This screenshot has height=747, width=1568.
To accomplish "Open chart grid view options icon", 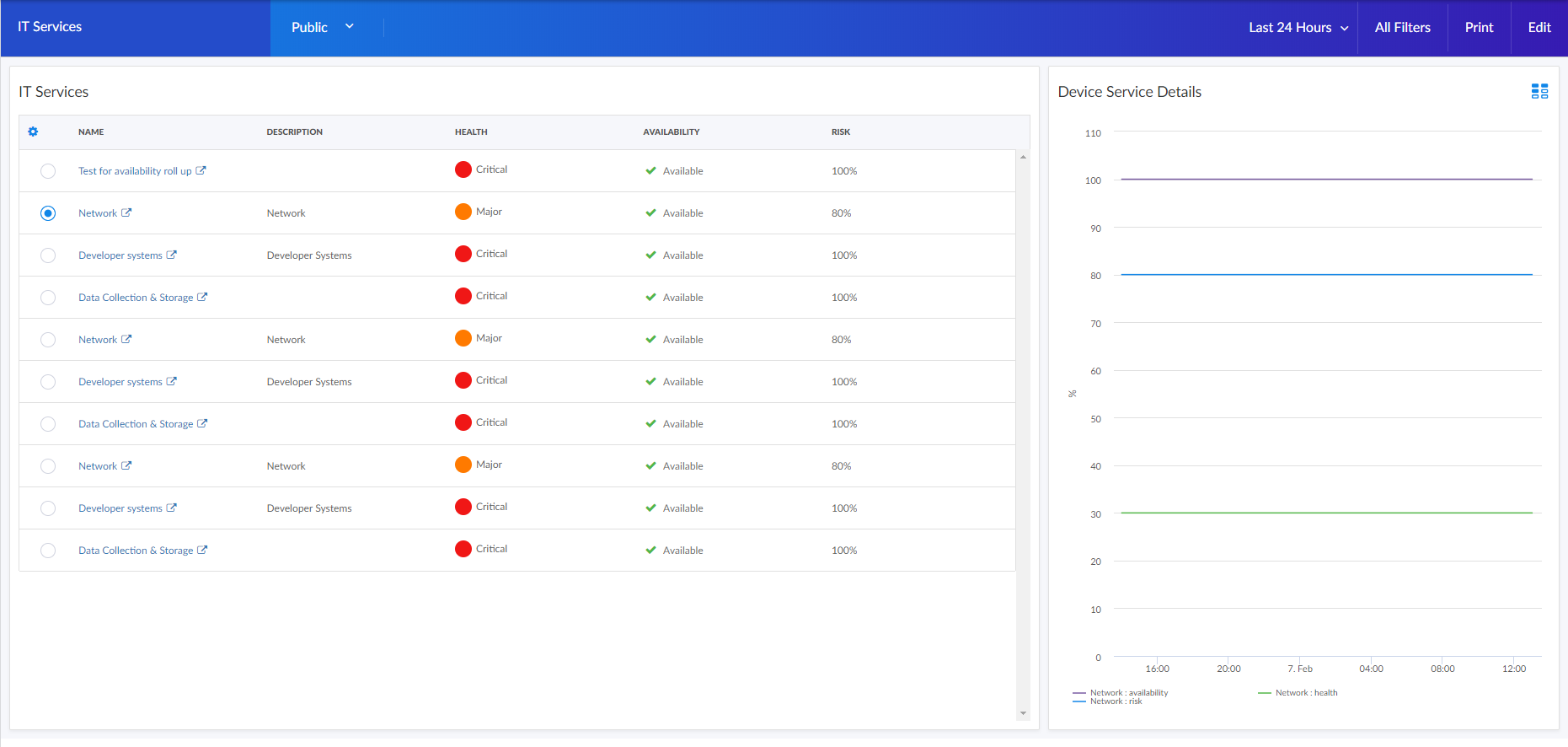I will [1539, 92].
